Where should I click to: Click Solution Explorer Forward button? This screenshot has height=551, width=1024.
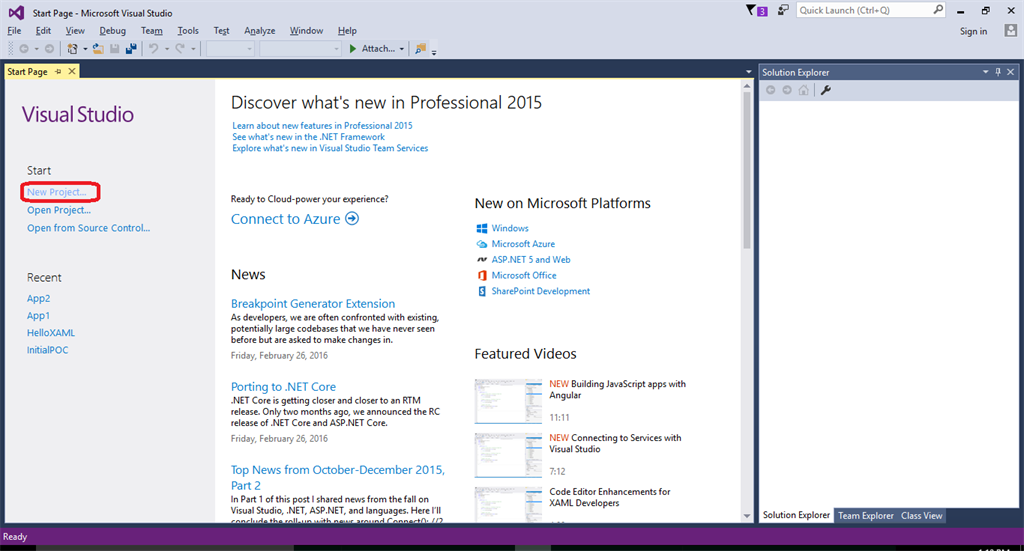[x=787, y=90]
